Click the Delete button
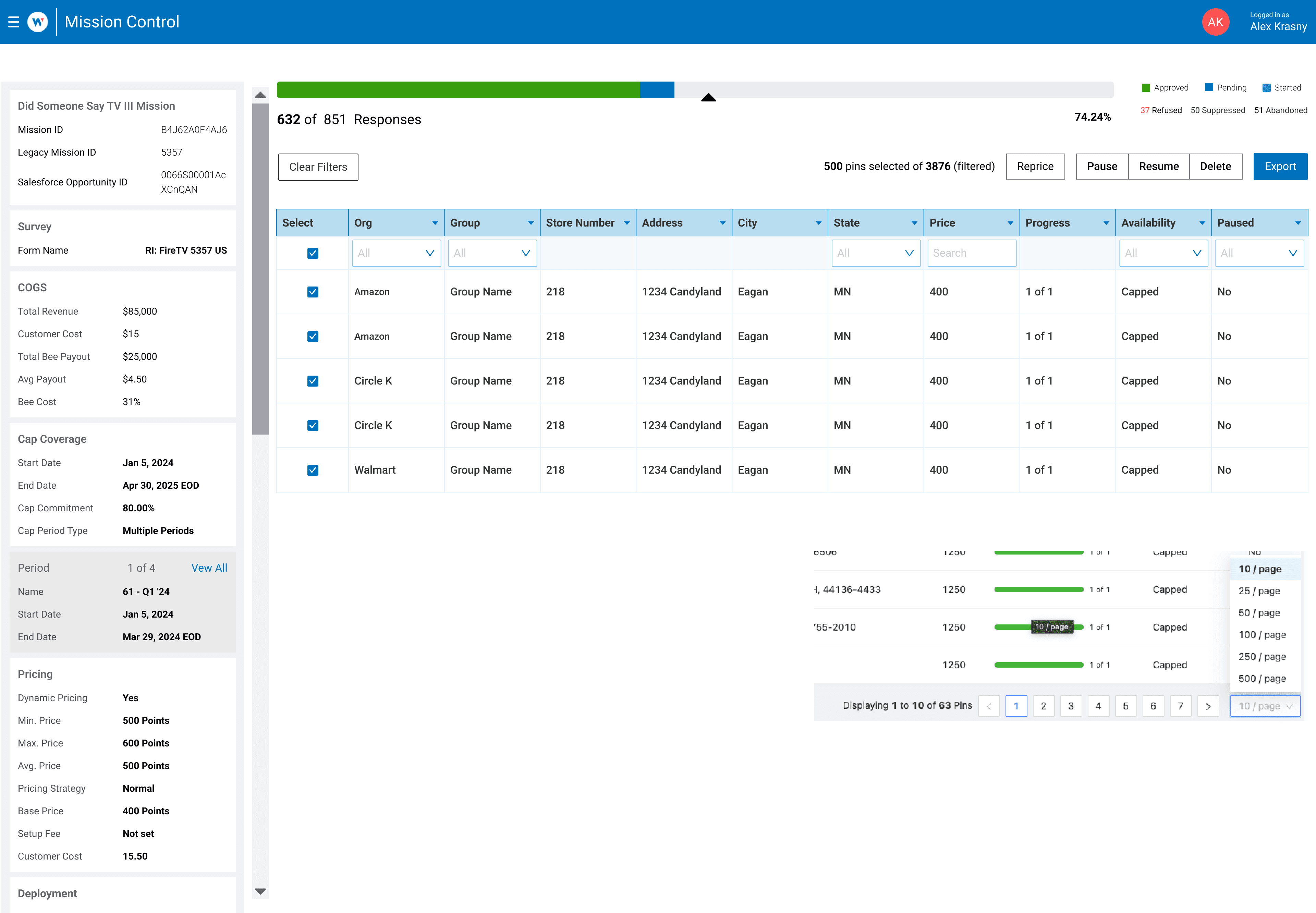 click(1215, 167)
